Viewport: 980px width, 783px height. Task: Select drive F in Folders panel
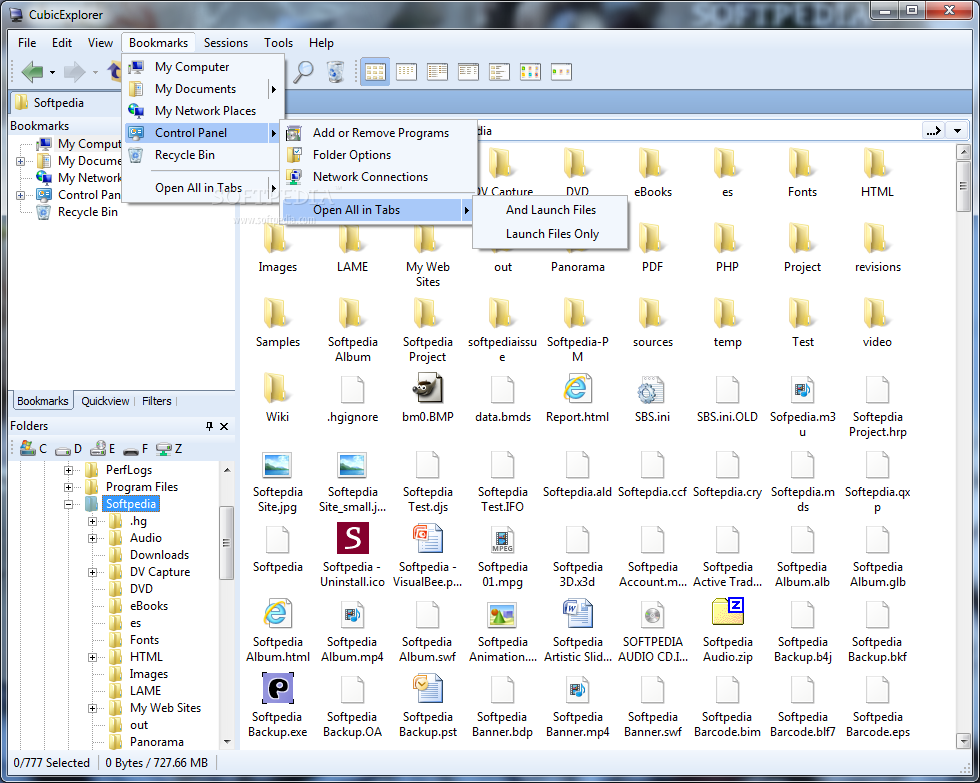(135, 448)
